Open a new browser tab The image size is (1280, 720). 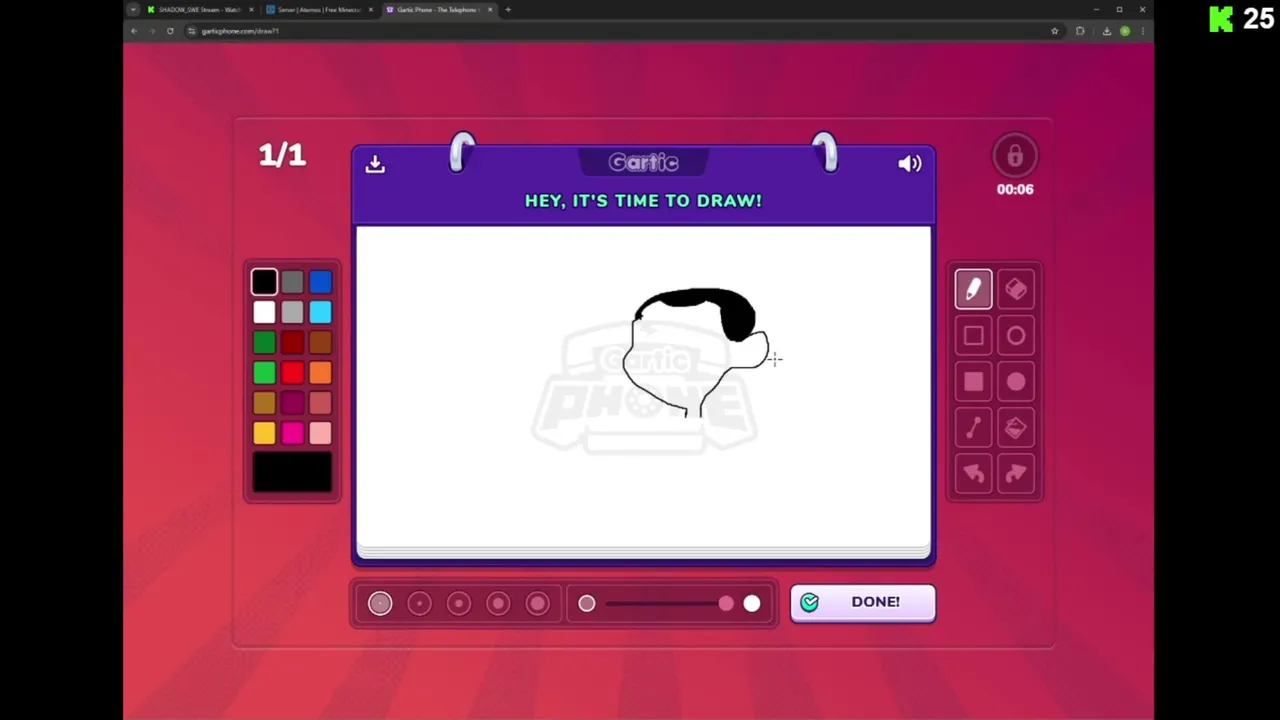pyautogui.click(x=508, y=10)
